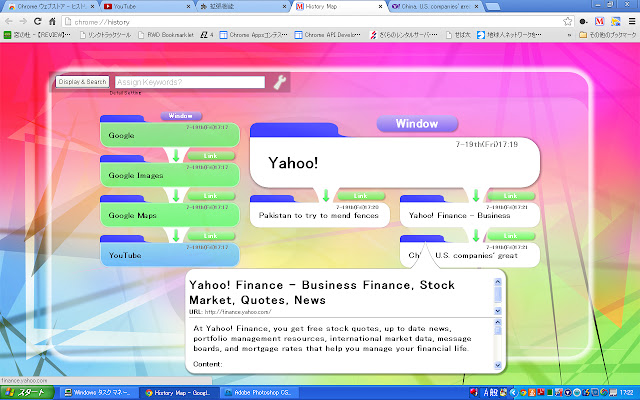This screenshot has height=400, width=640.
Task: Click the Detail Setting text under the search bar
Action: (125, 93)
